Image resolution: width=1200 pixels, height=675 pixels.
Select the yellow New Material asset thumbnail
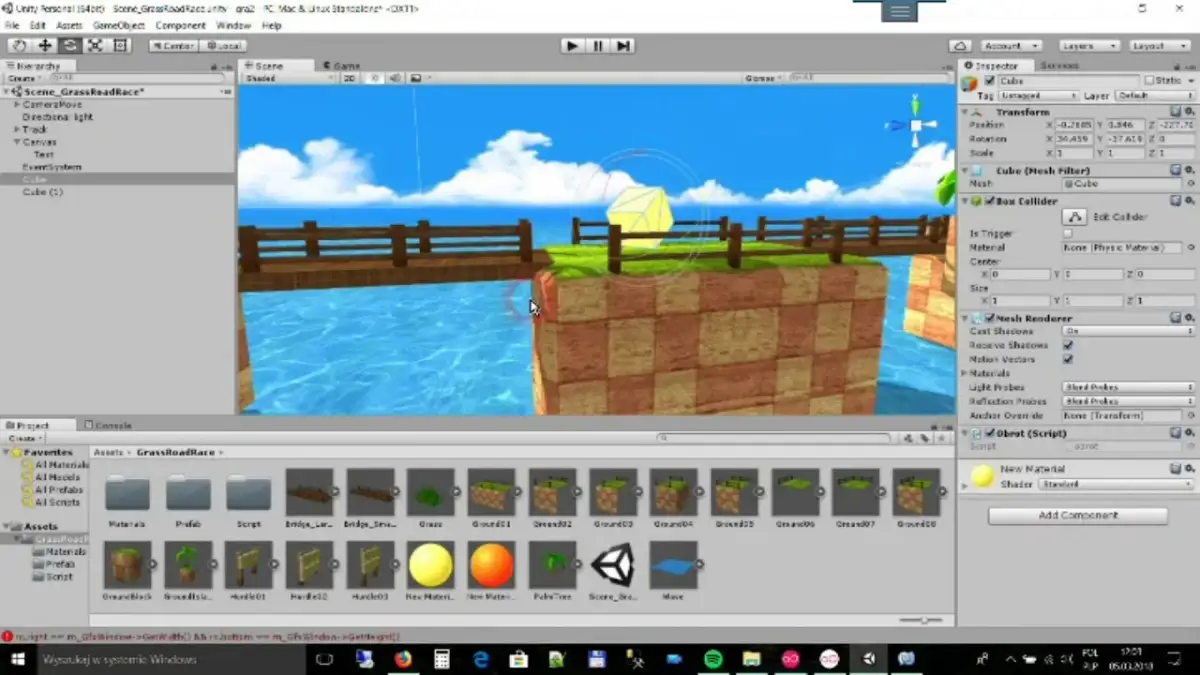pyautogui.click(x=430, y=566)
